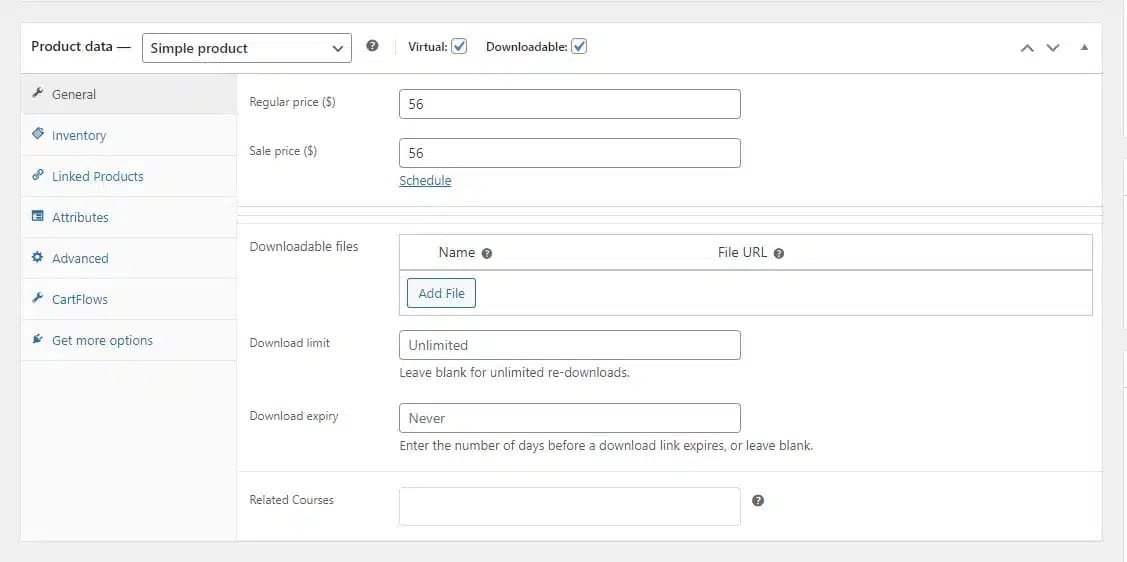Click help icon next to File URL
The height and width of the screenshot is (562, 1127).
pos(778,253)
